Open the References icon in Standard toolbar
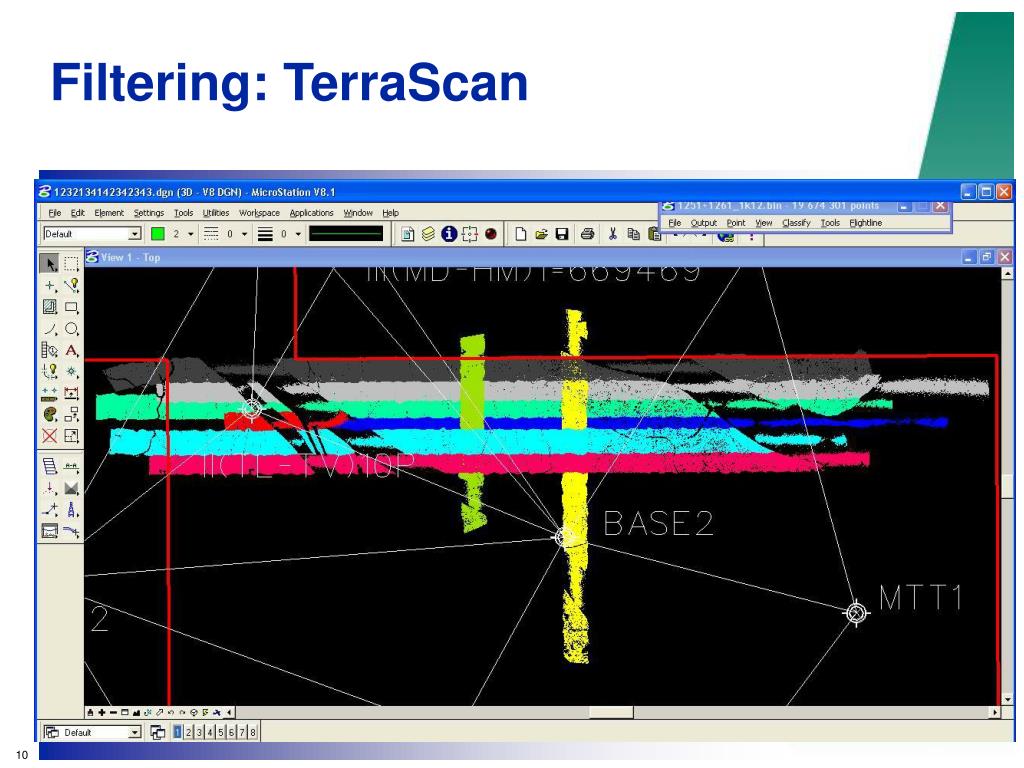 click(408, 234)
